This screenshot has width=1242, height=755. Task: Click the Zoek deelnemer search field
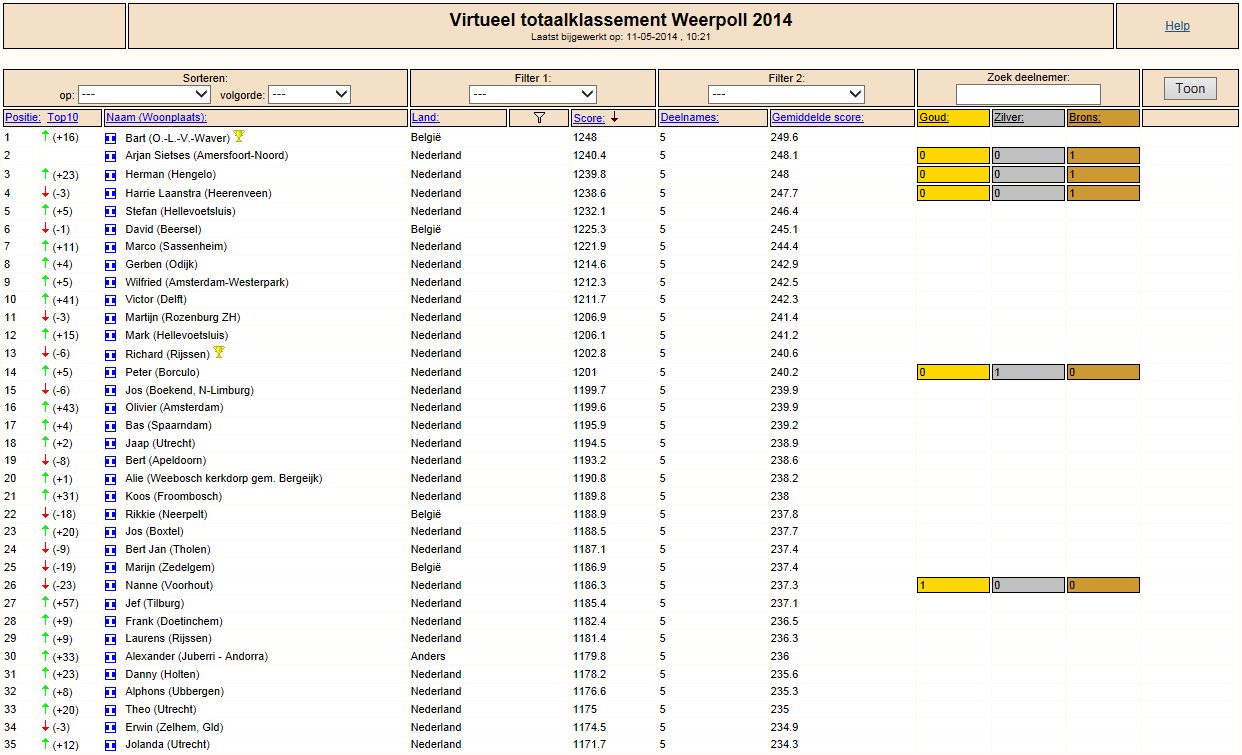(1028, 94)
